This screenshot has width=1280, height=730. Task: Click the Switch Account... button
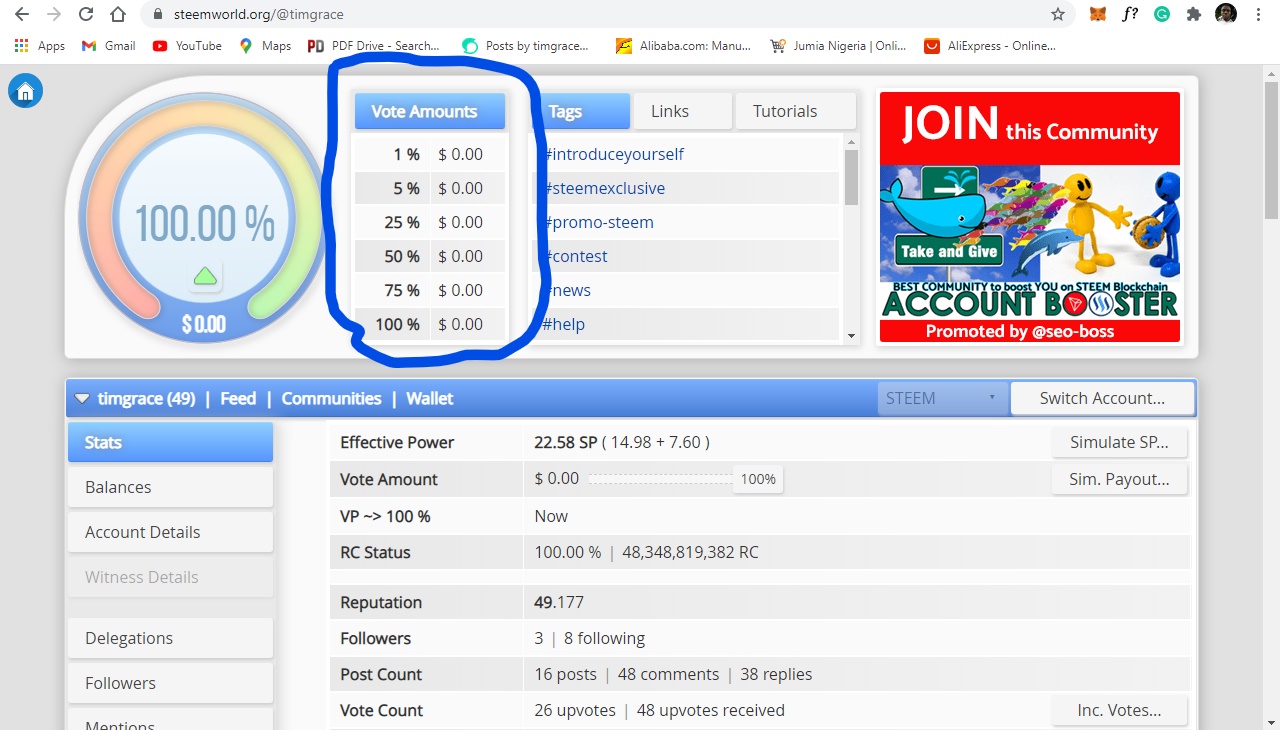click(x=1102, y=398)
